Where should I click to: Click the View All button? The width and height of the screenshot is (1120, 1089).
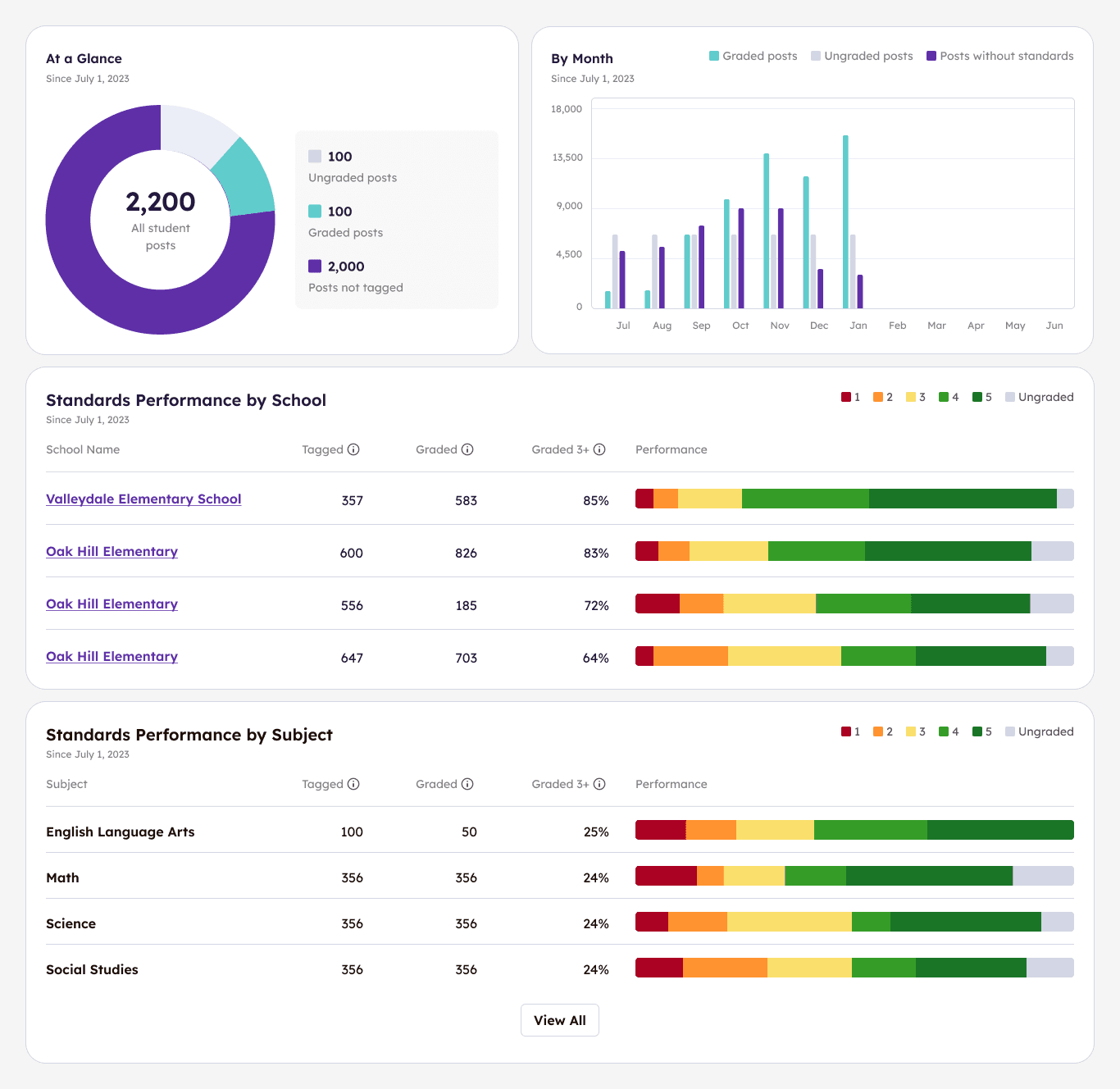[560, 1020]
